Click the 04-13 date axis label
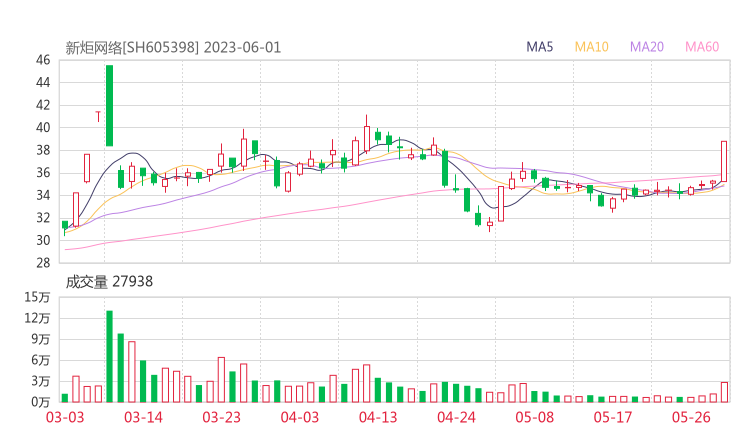Viewport: 740px width, 440px height. pyautogui.click(x=378, y=417)
